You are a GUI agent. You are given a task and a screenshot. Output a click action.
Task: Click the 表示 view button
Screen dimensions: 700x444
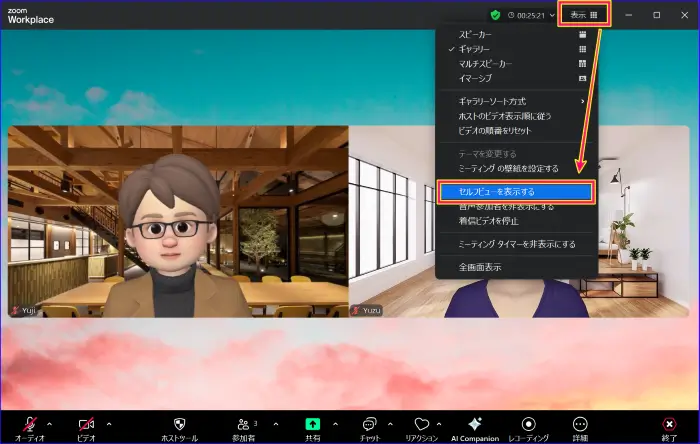pyautogui.click(x=583, y=15)
